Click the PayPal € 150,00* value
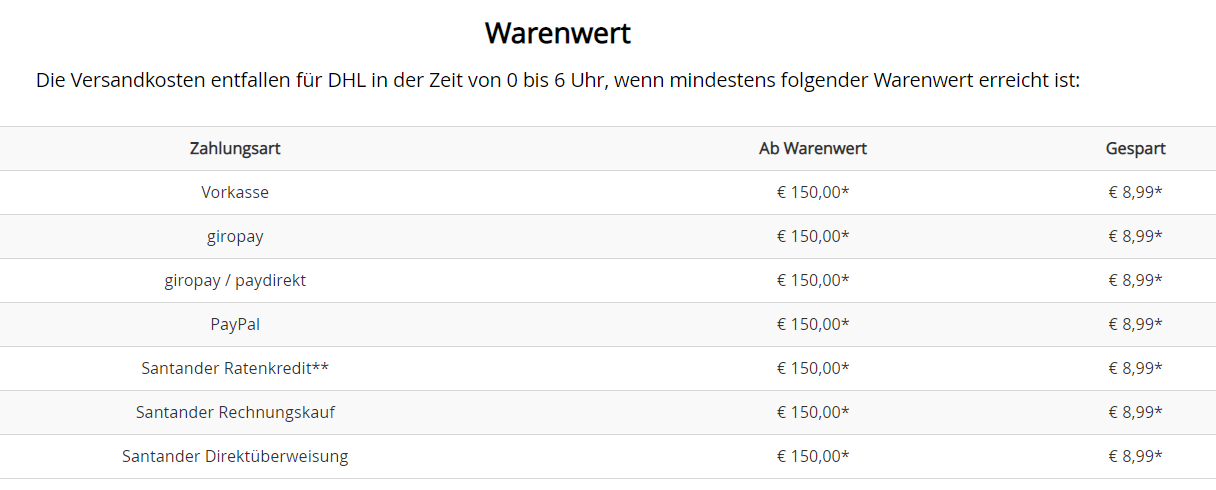 coord(812,324)
